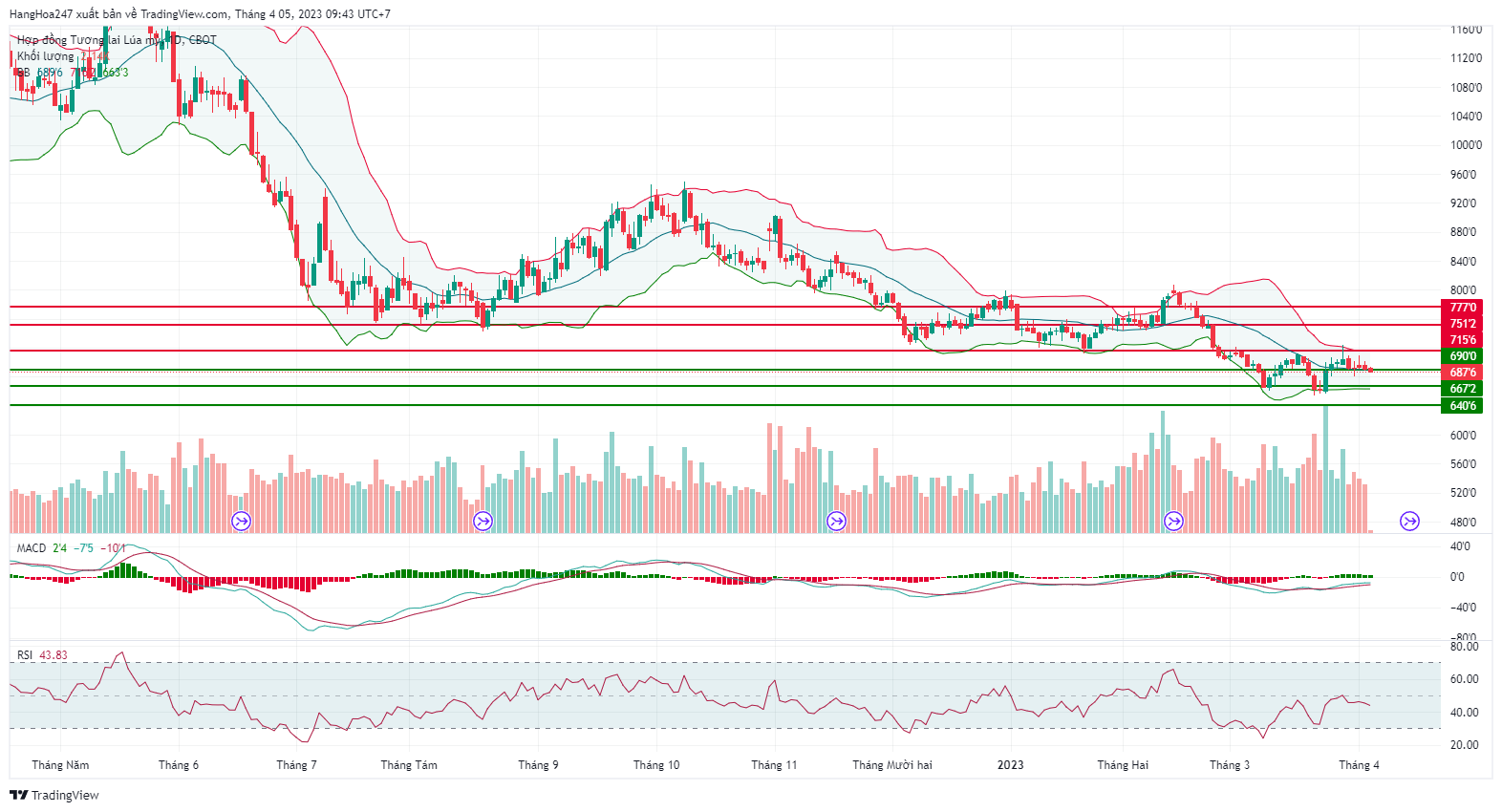Click the contract rollover marker near Tháng 9
This screenshot has height=812, width=1502.
(483, 522)
